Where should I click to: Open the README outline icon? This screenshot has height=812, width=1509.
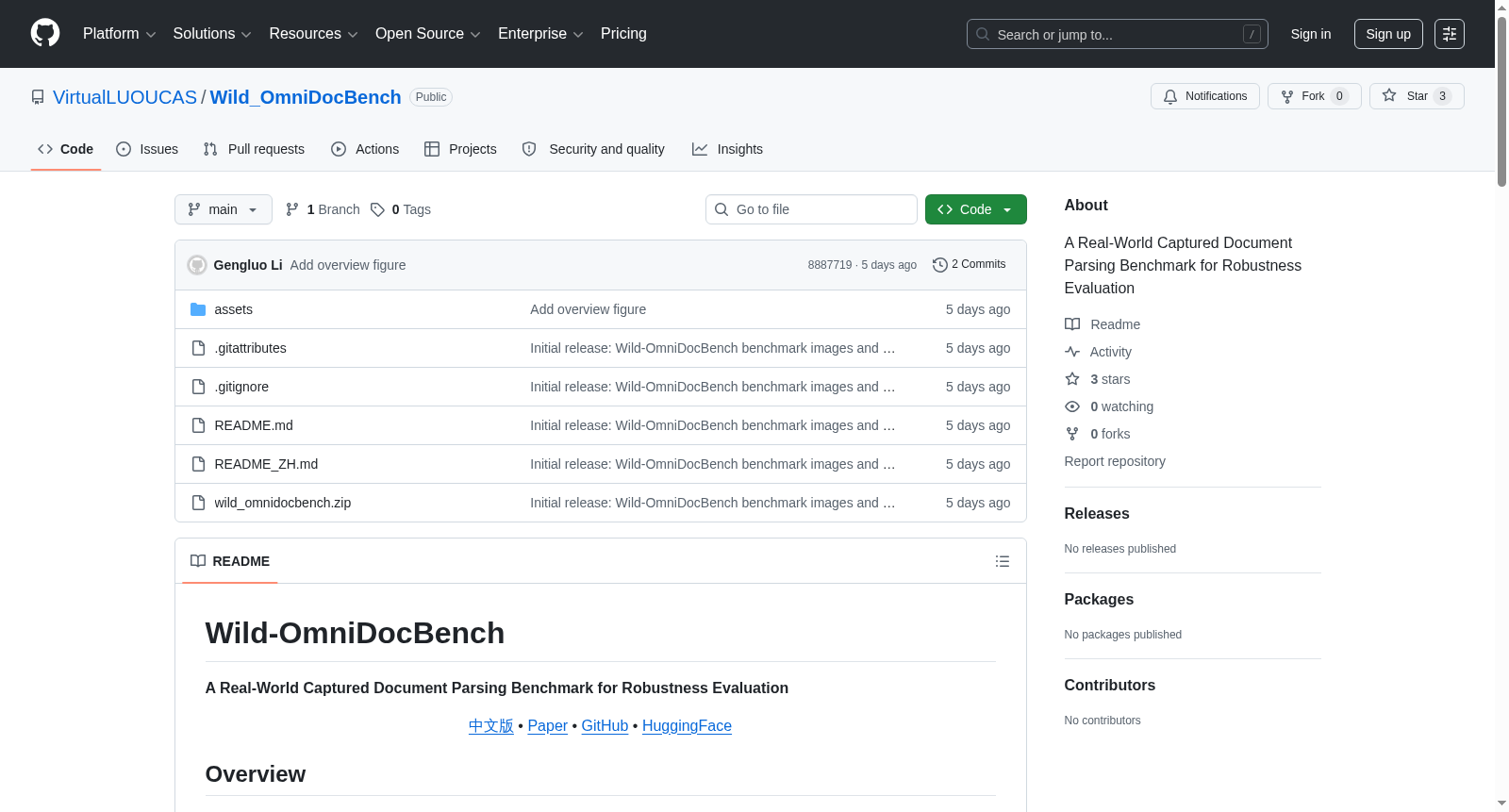(x=1003, y=561)
